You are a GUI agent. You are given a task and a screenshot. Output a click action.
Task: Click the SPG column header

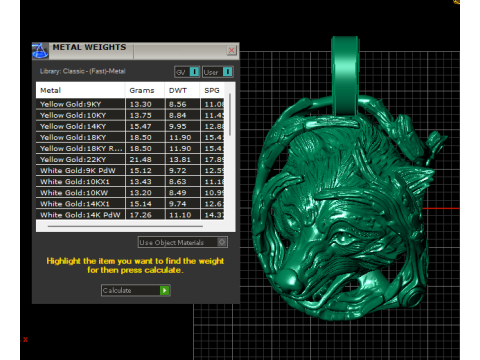212,90
